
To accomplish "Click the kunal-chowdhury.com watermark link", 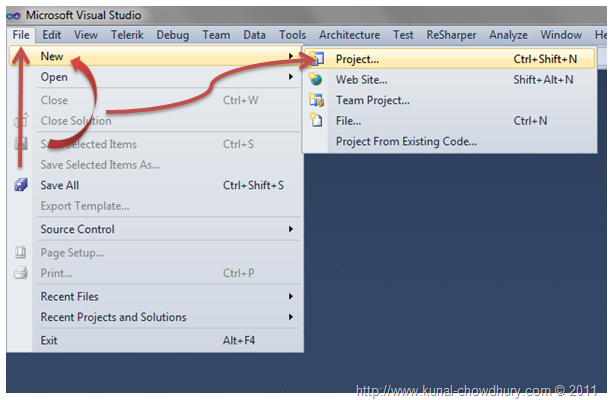I will click(x=479, y=390).
